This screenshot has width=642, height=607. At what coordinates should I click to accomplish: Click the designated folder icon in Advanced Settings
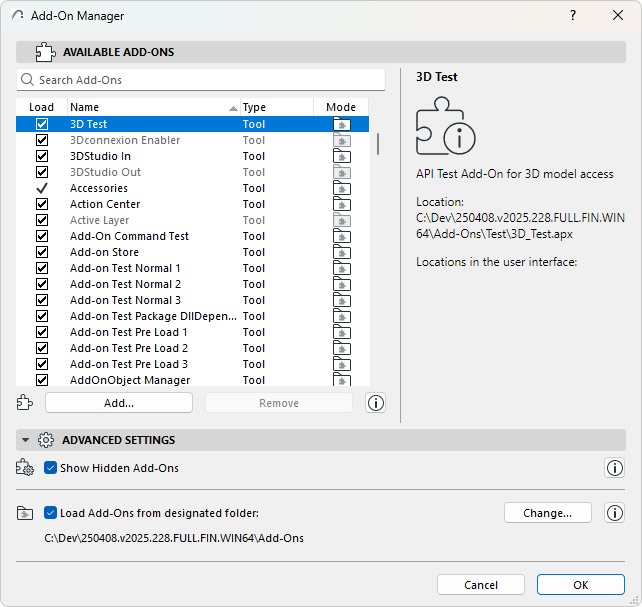[x=25, y=512]
